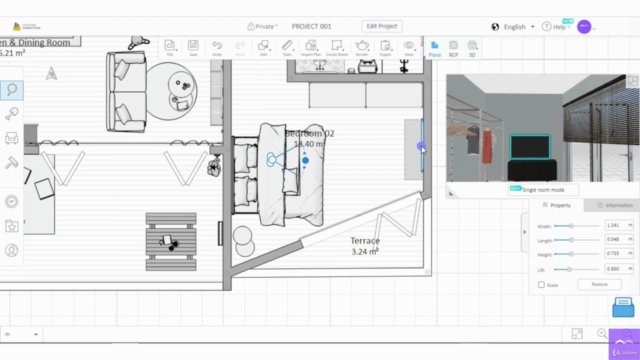Select the hammer construction tool in sidebar
640x360 pixels.
tap(12, 162)
